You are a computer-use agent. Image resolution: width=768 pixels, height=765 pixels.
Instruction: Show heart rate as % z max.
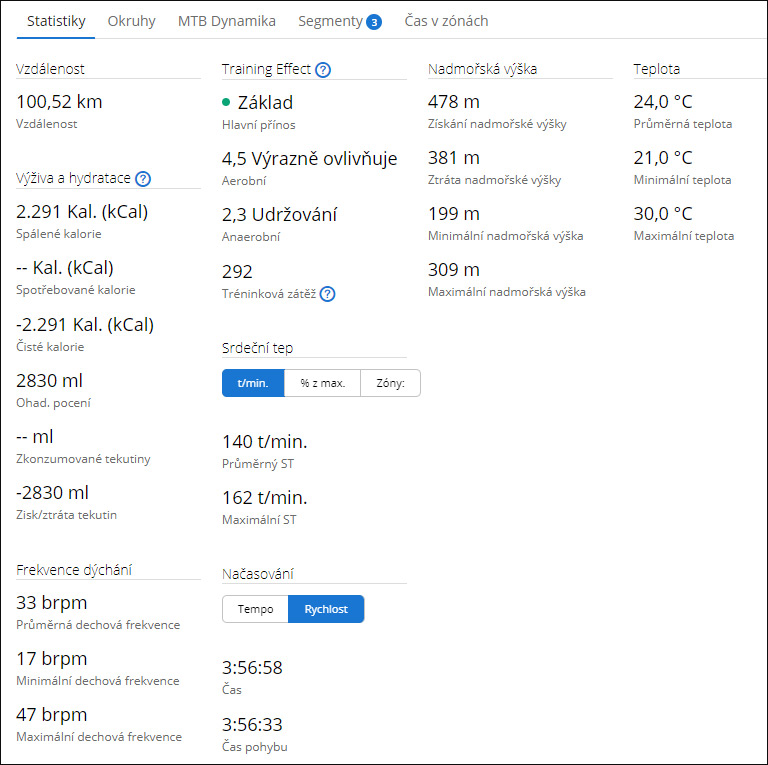point(322,383)
